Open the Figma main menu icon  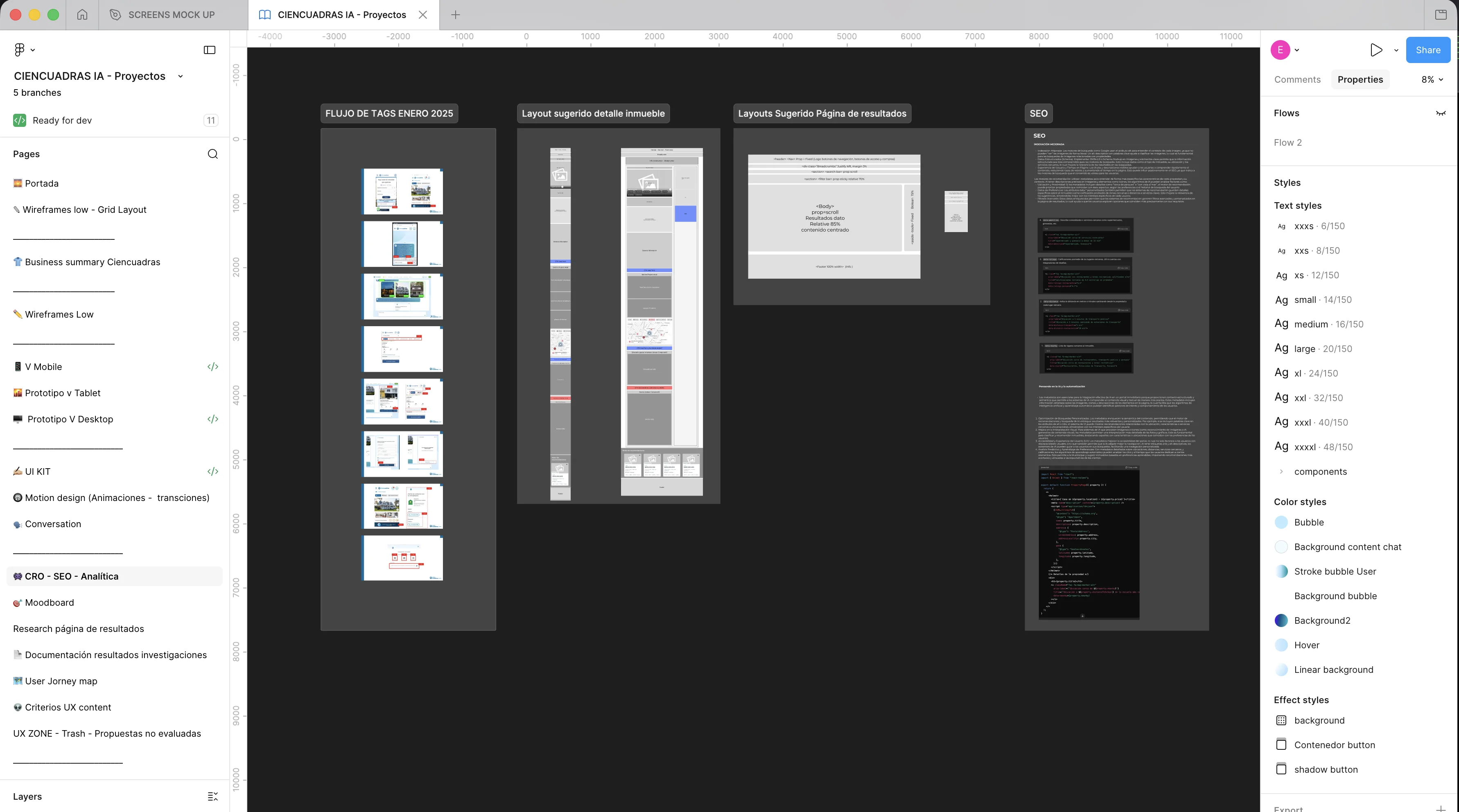(x=19, y=50)
